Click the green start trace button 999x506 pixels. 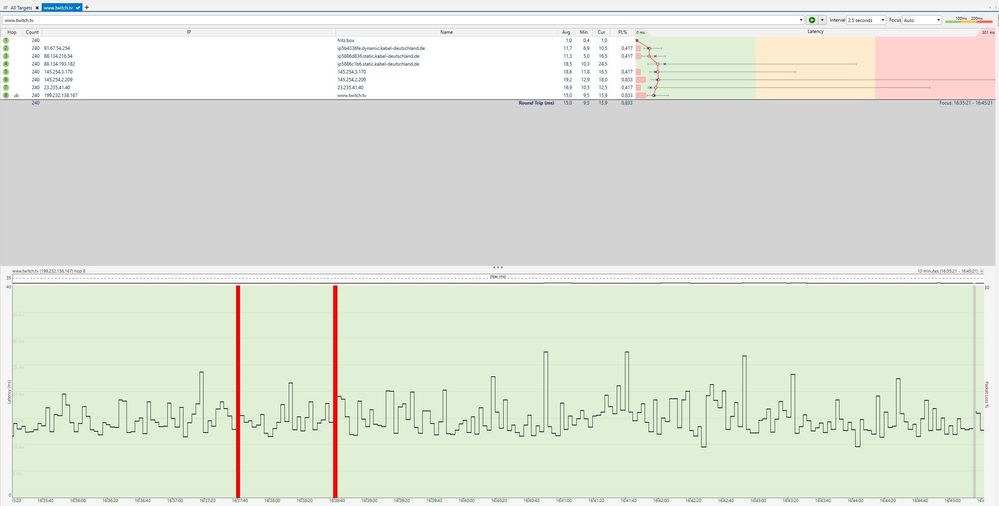click(812, 20)
